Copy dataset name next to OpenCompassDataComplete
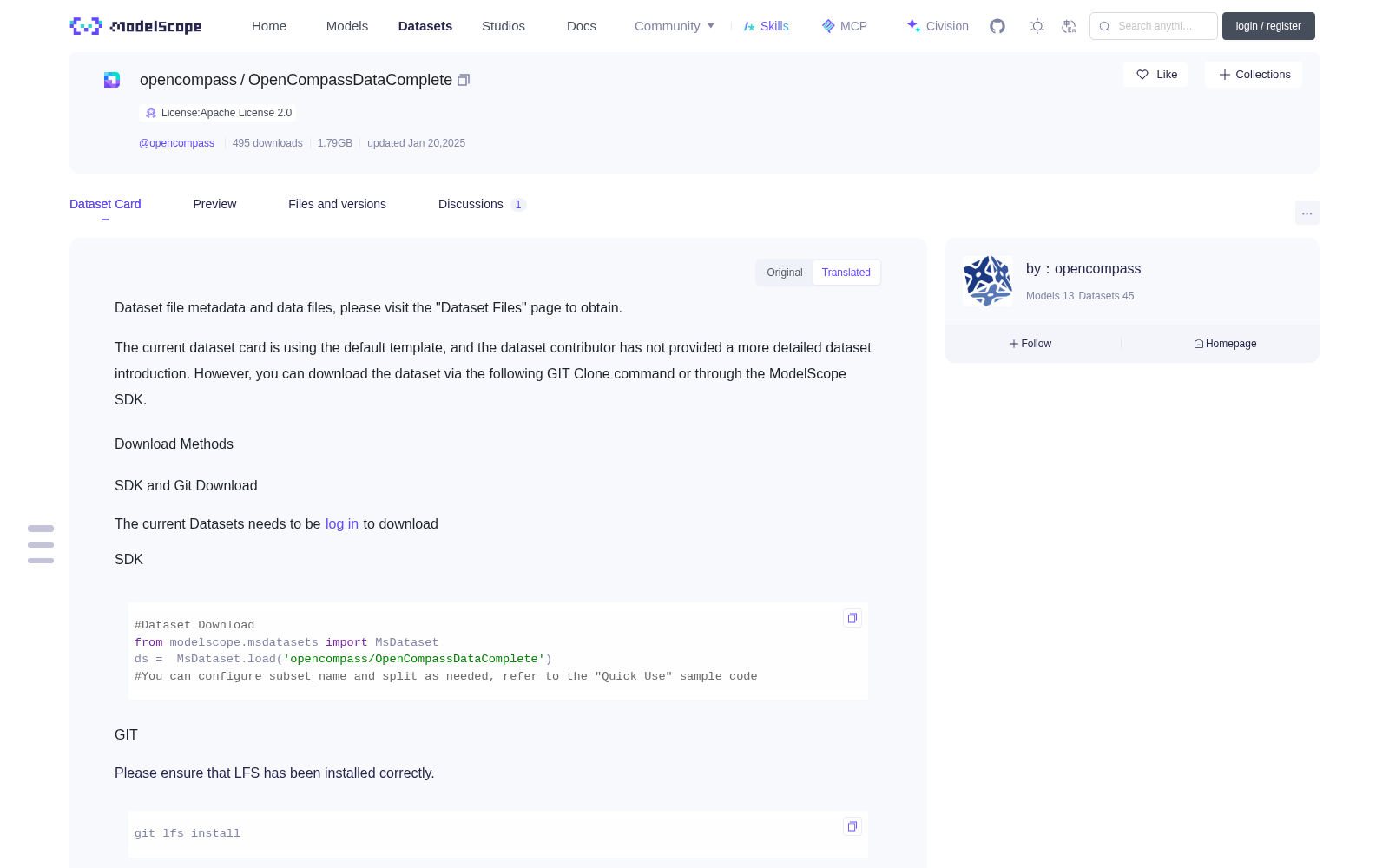 (464, 80)
